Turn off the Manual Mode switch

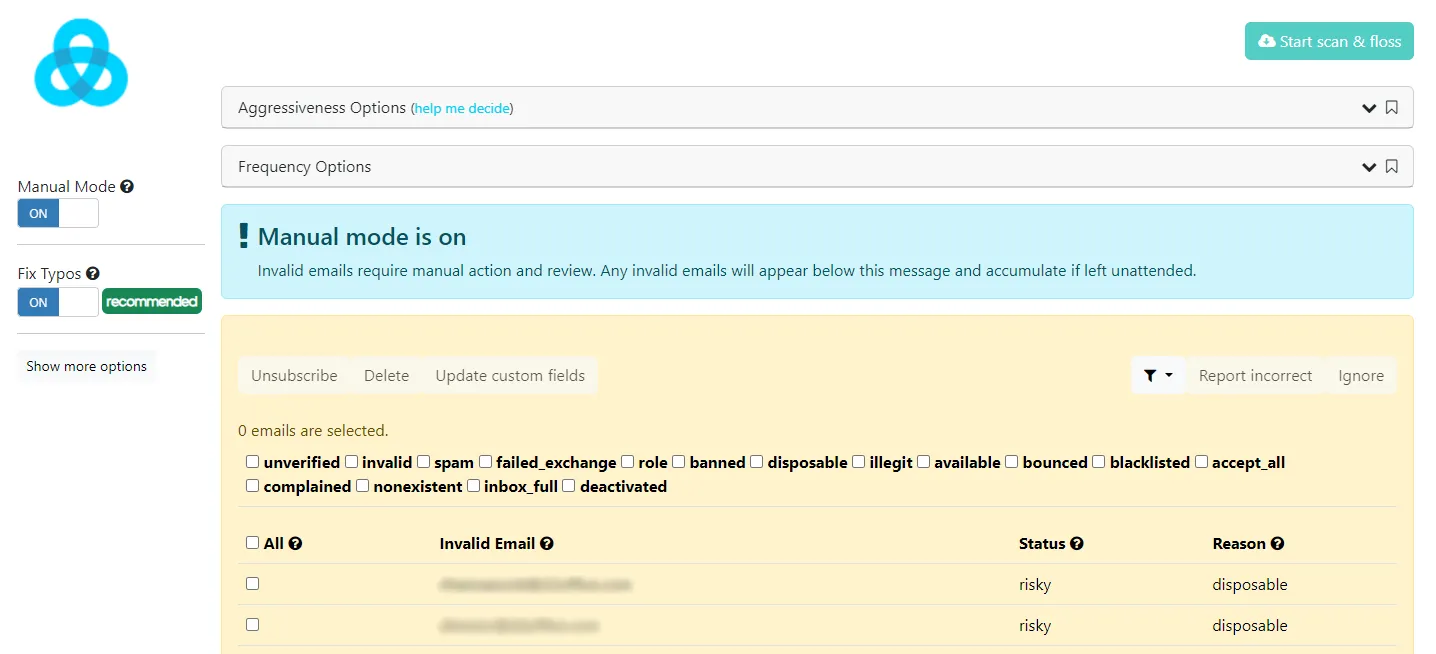pyautogui.click(x=58, y=214)
